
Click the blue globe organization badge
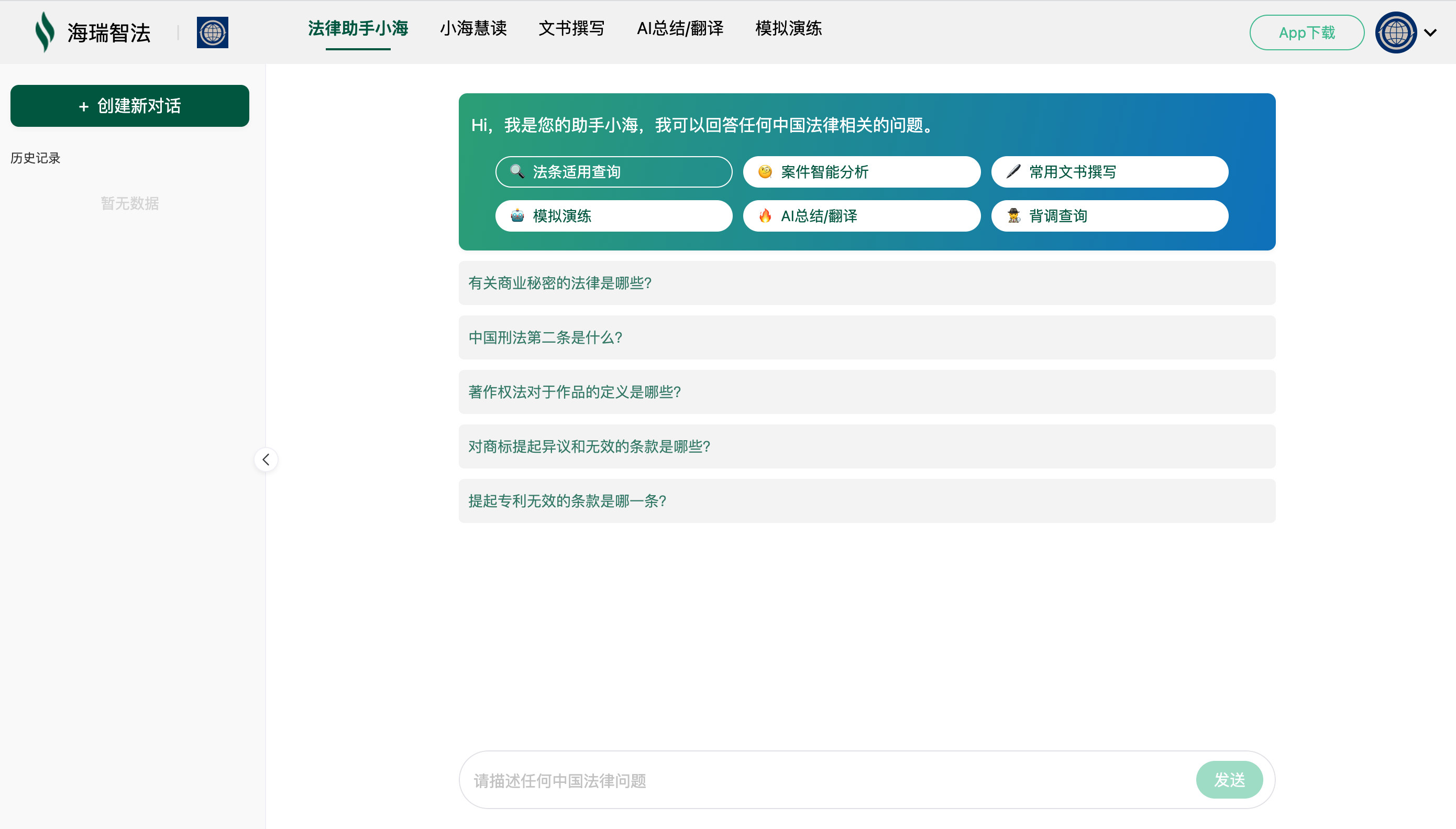click(212, 32)
